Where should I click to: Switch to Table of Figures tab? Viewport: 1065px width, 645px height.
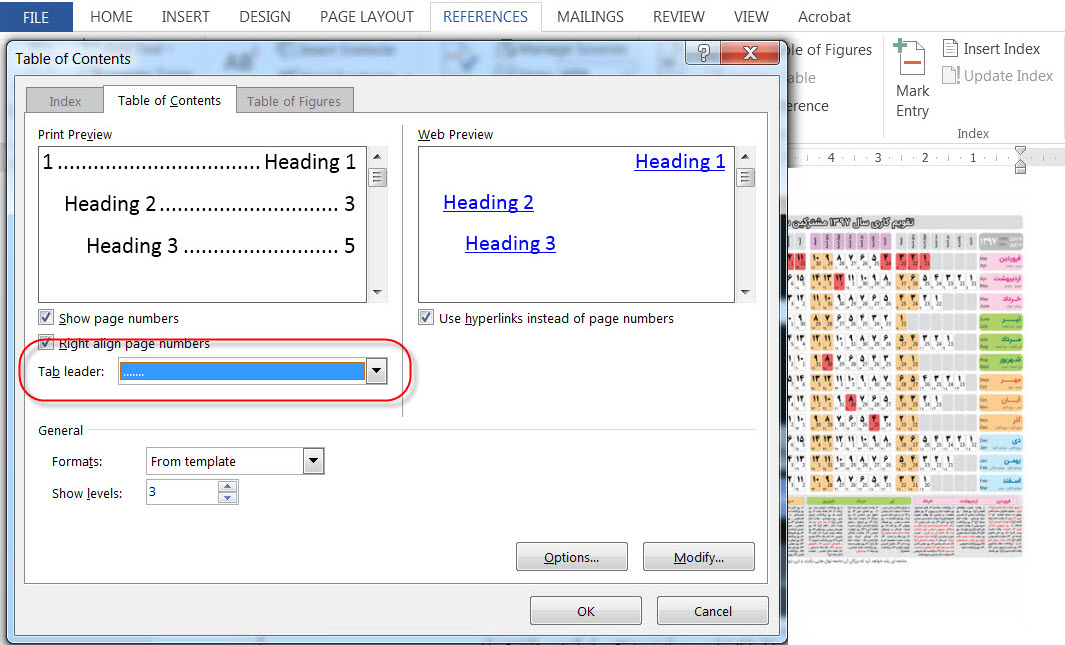point(293,101)
